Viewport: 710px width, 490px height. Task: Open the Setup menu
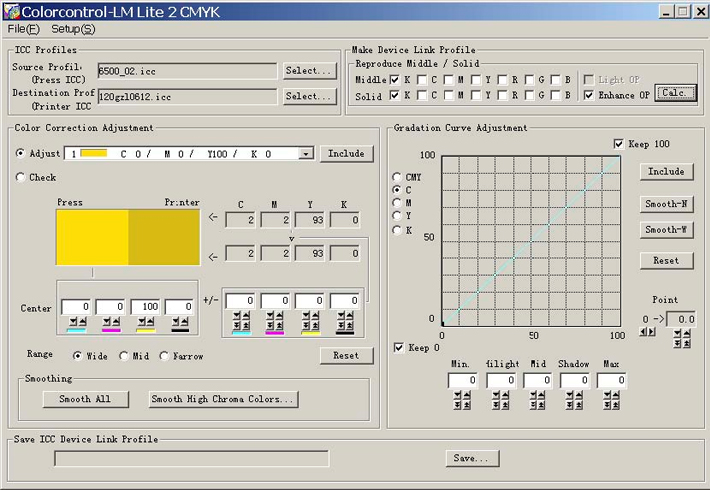pyautogui.click(x=73, y=29)
